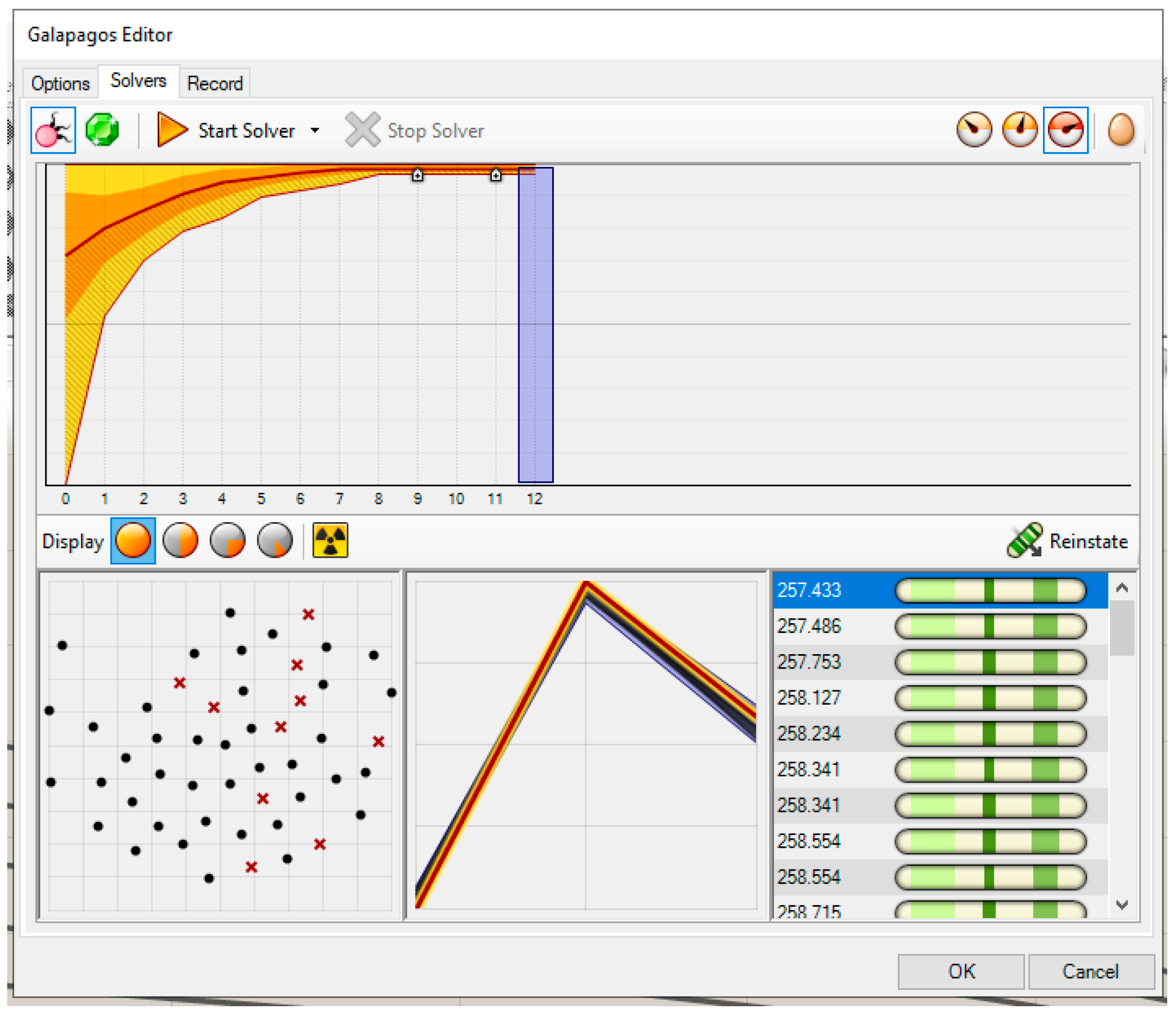Toggle the low-speed white gauge mode
Viewport: 1176px width, 1016px height.
[974, 130]
